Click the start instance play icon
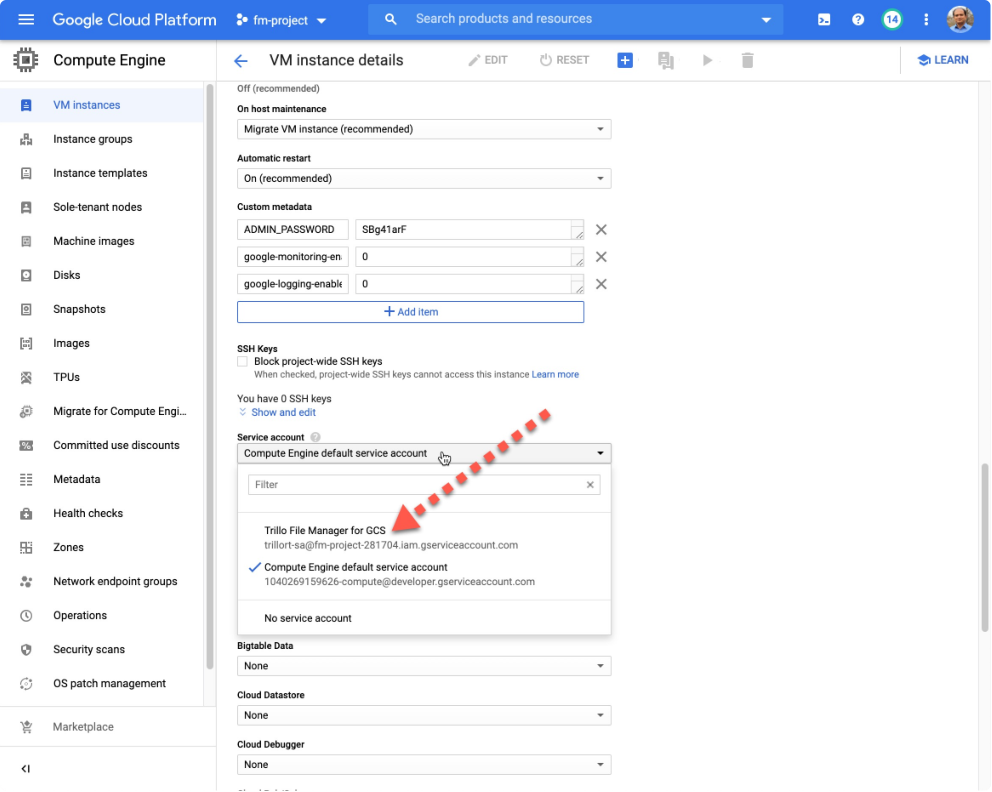This screenshot has height=792, width=992. [707, 60]
